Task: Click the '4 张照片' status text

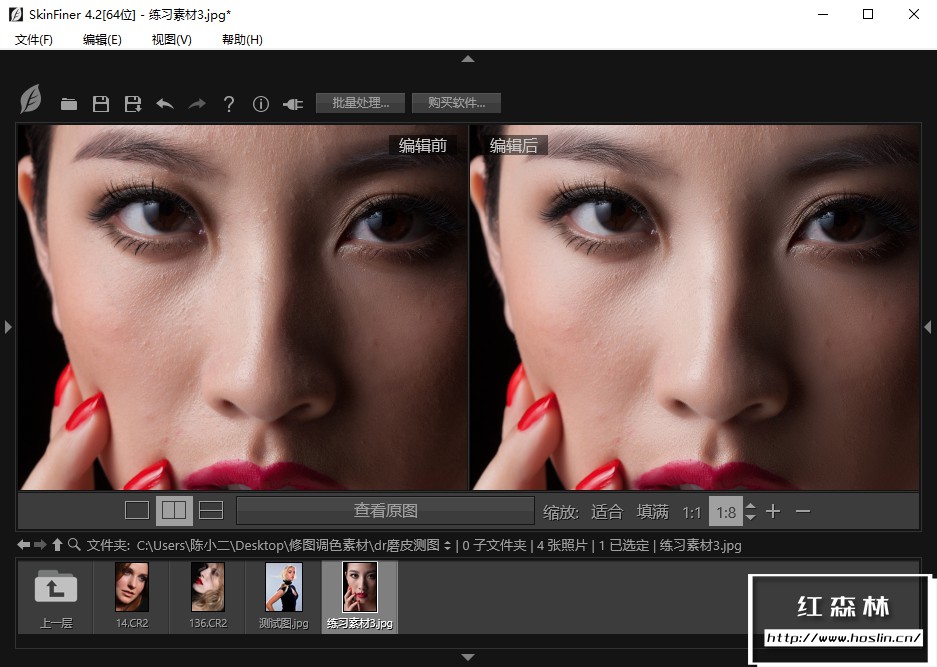Action: pyautogui.click(x=562, y=545)
